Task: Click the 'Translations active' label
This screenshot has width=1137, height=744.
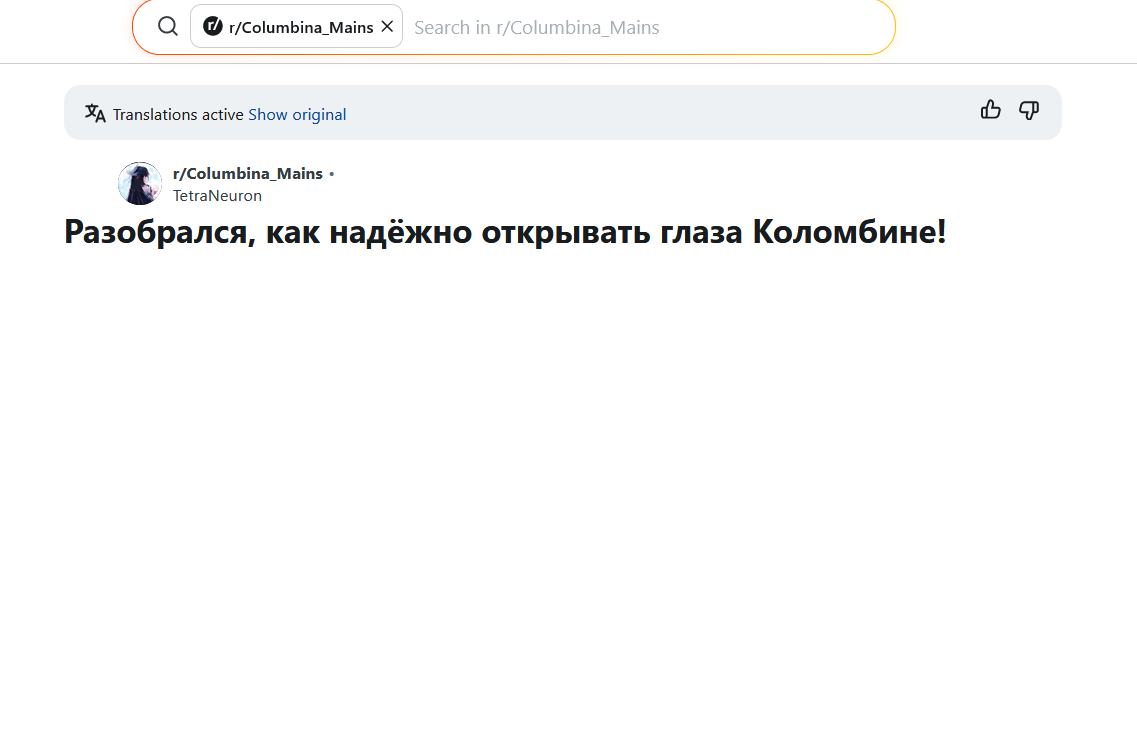Action: point(178,114)
